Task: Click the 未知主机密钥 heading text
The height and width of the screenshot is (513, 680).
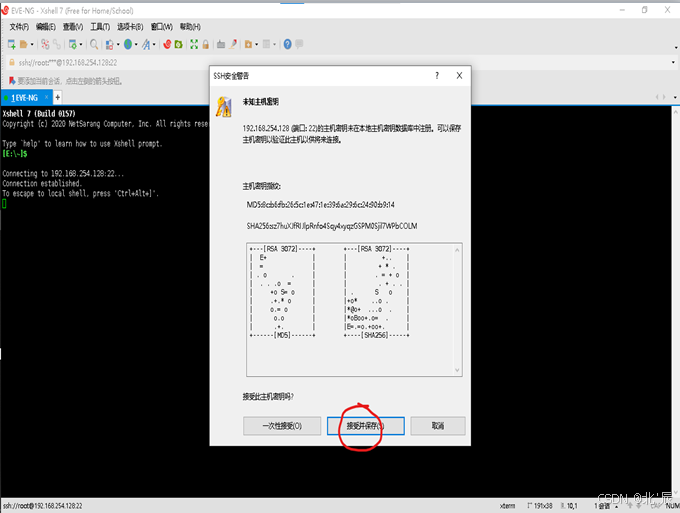Action: point(261,102)
